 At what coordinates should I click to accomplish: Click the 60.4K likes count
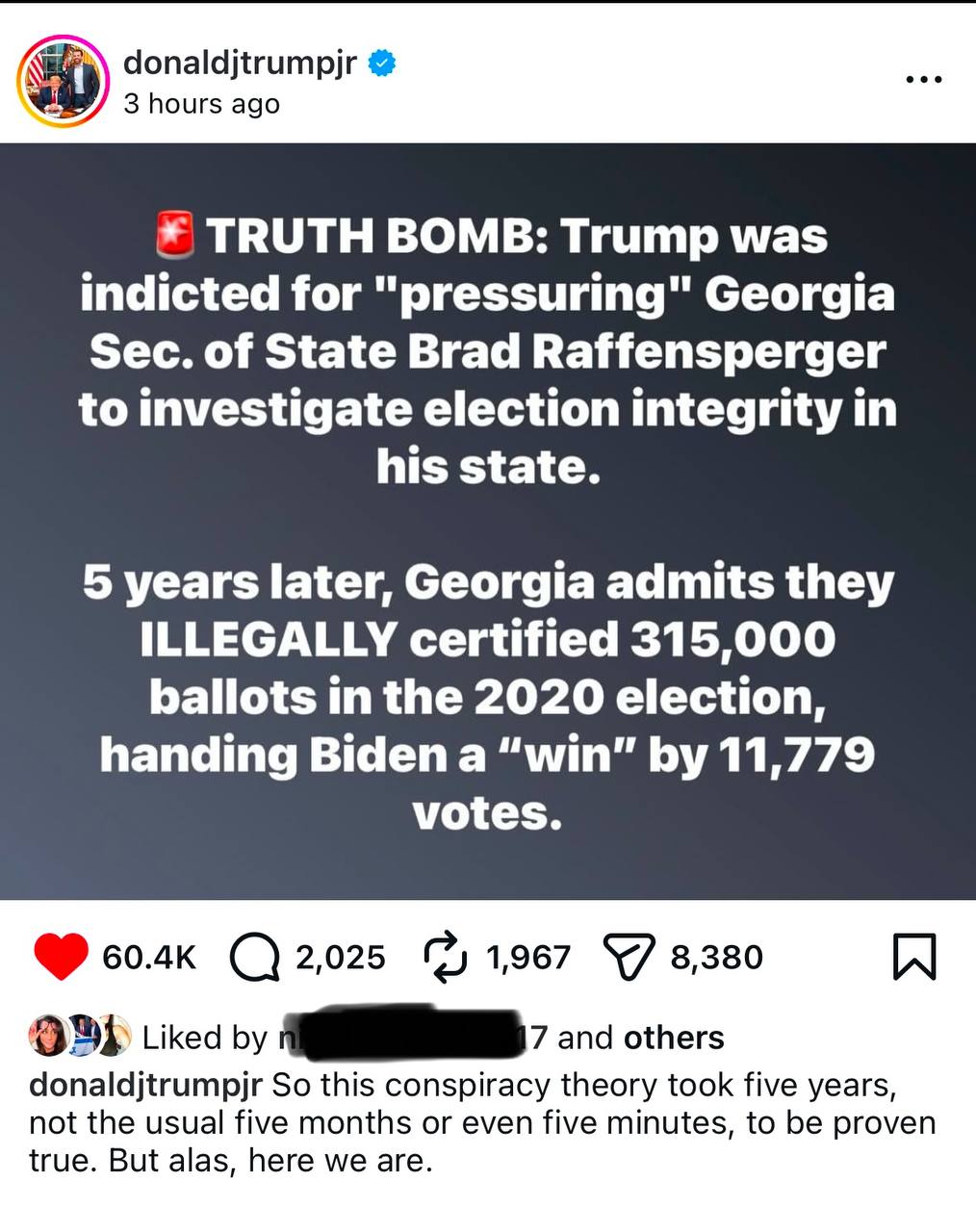pyautogui.click(x=149, y=957)
